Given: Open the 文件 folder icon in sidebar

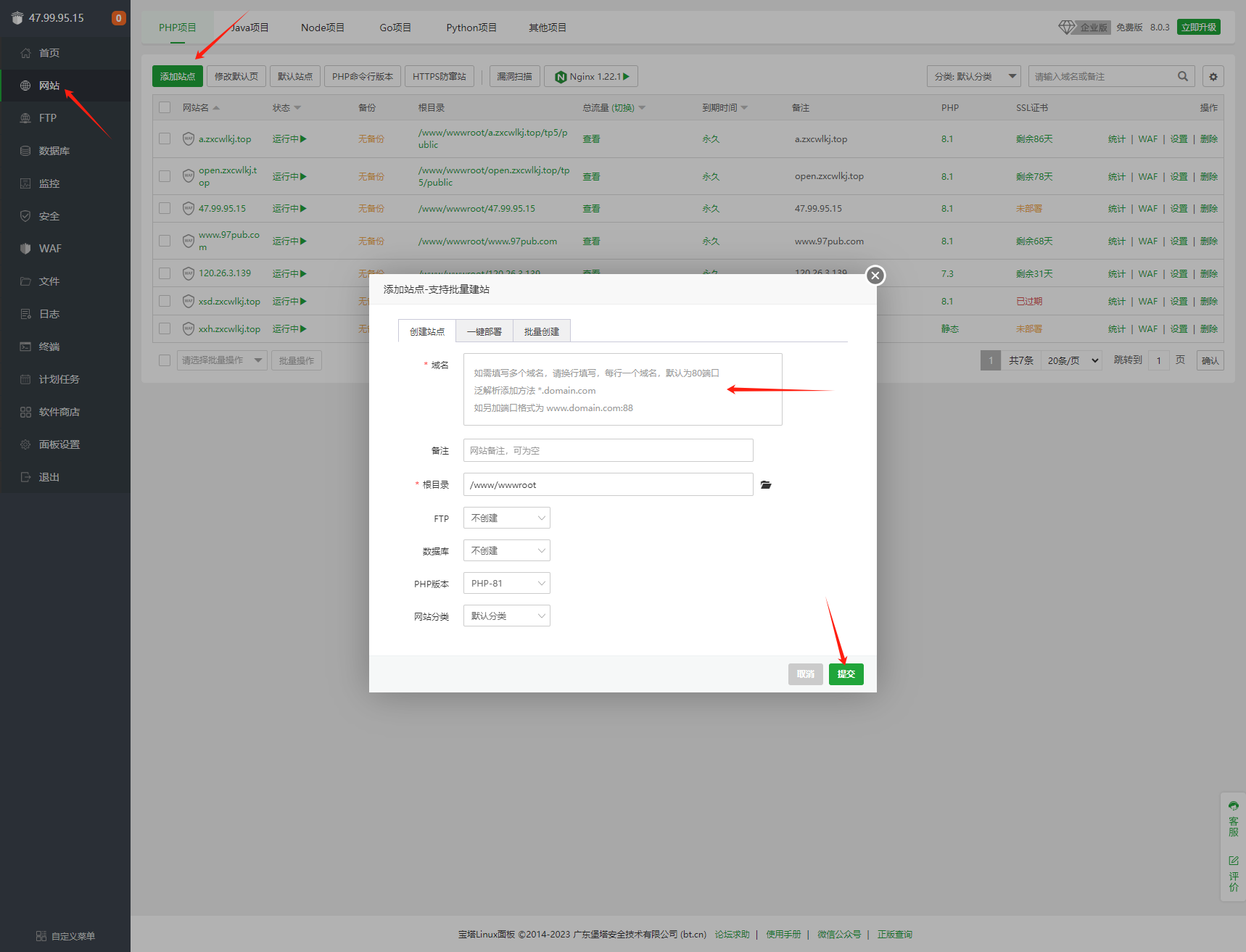Looking at the screenshot, I should pyautogui.click(x=25, y=281).
